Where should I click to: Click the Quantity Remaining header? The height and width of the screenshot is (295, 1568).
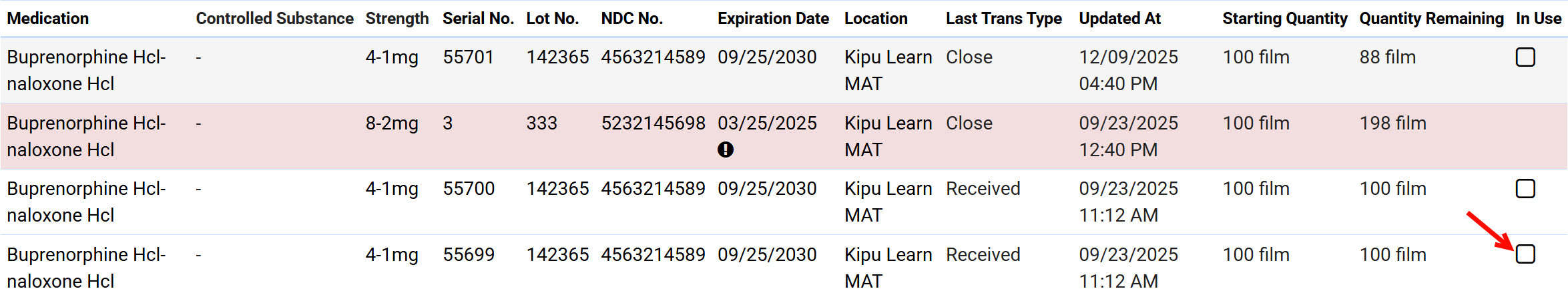[1431, 19]
